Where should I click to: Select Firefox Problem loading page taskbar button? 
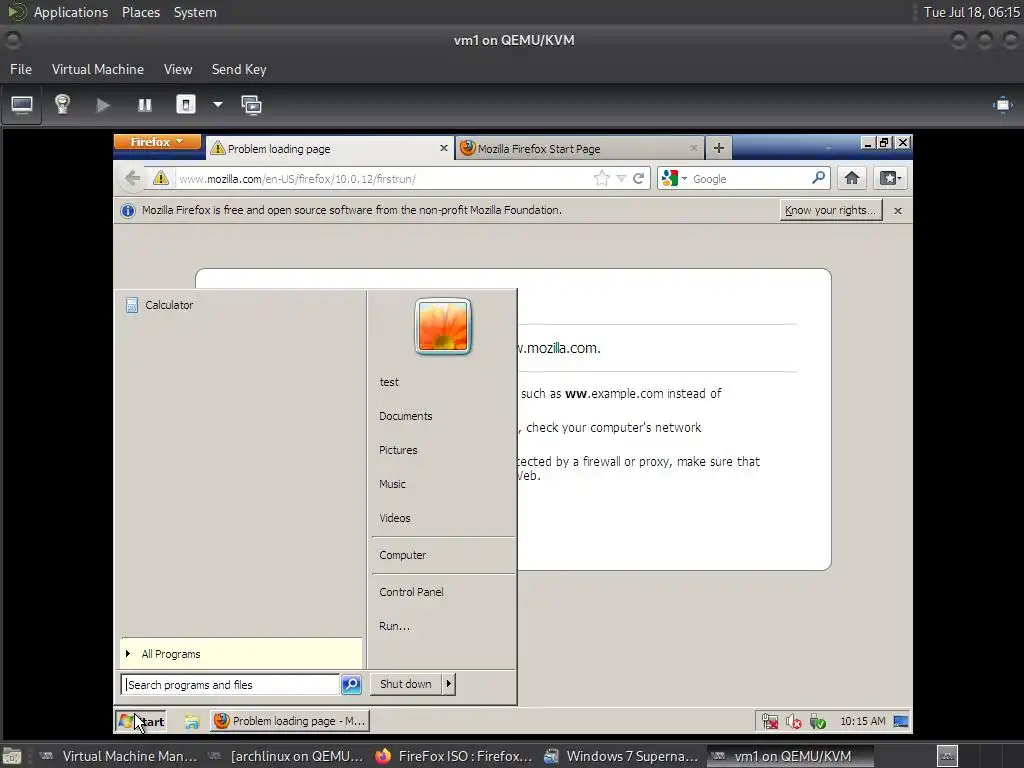[290, 721]
